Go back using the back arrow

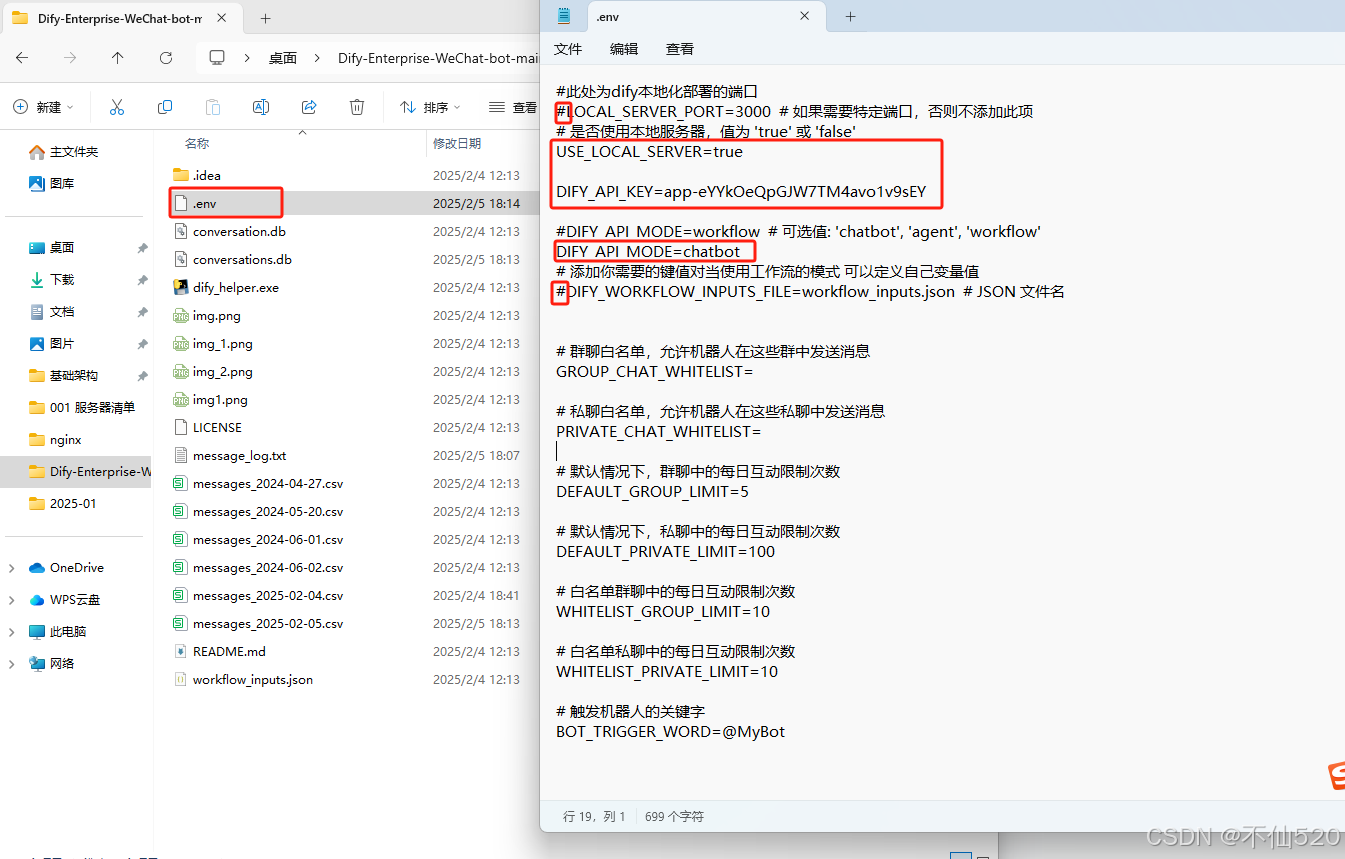[x=22, y=58]
